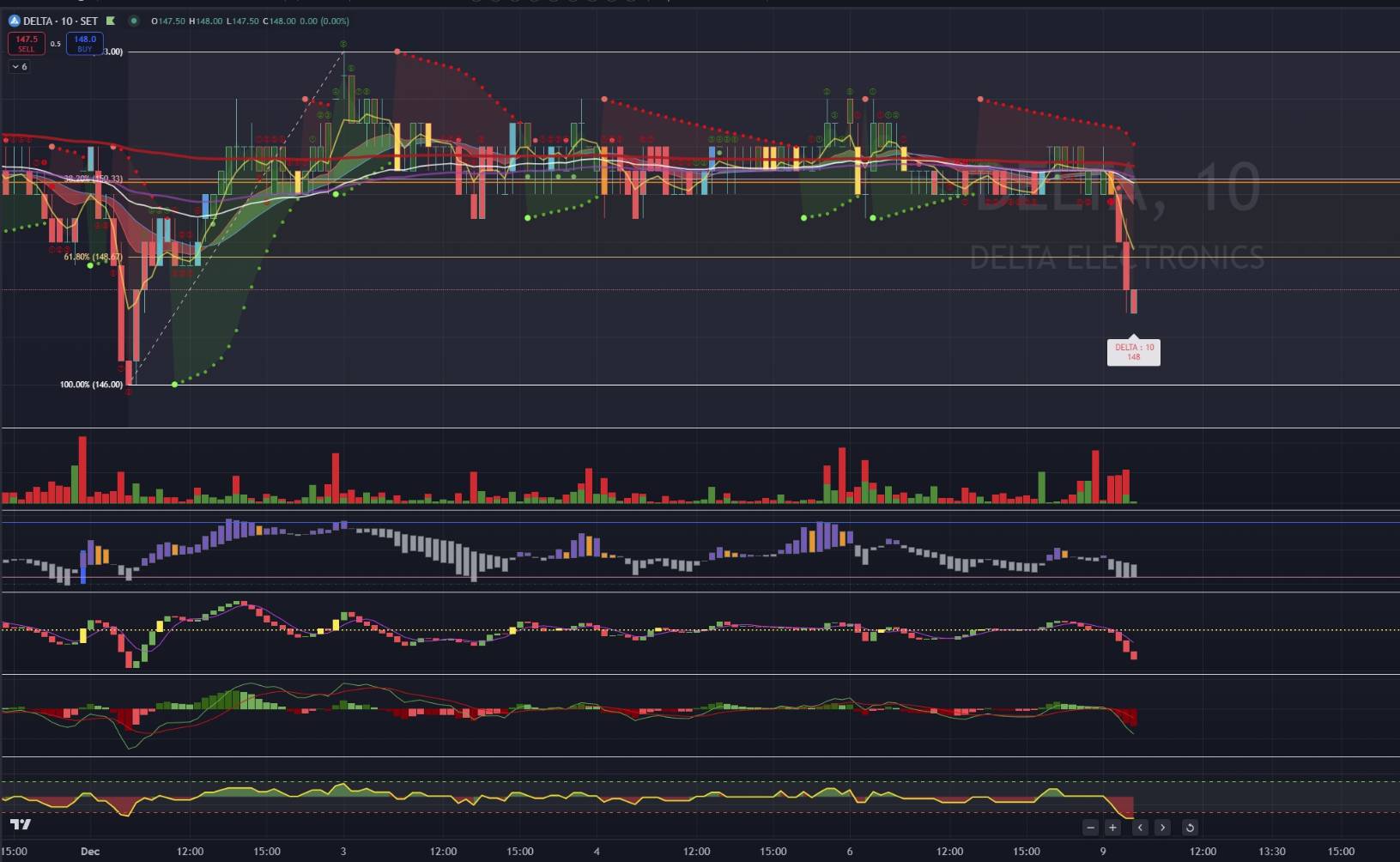Click the date 4 label on the time axis

[597, 852]
